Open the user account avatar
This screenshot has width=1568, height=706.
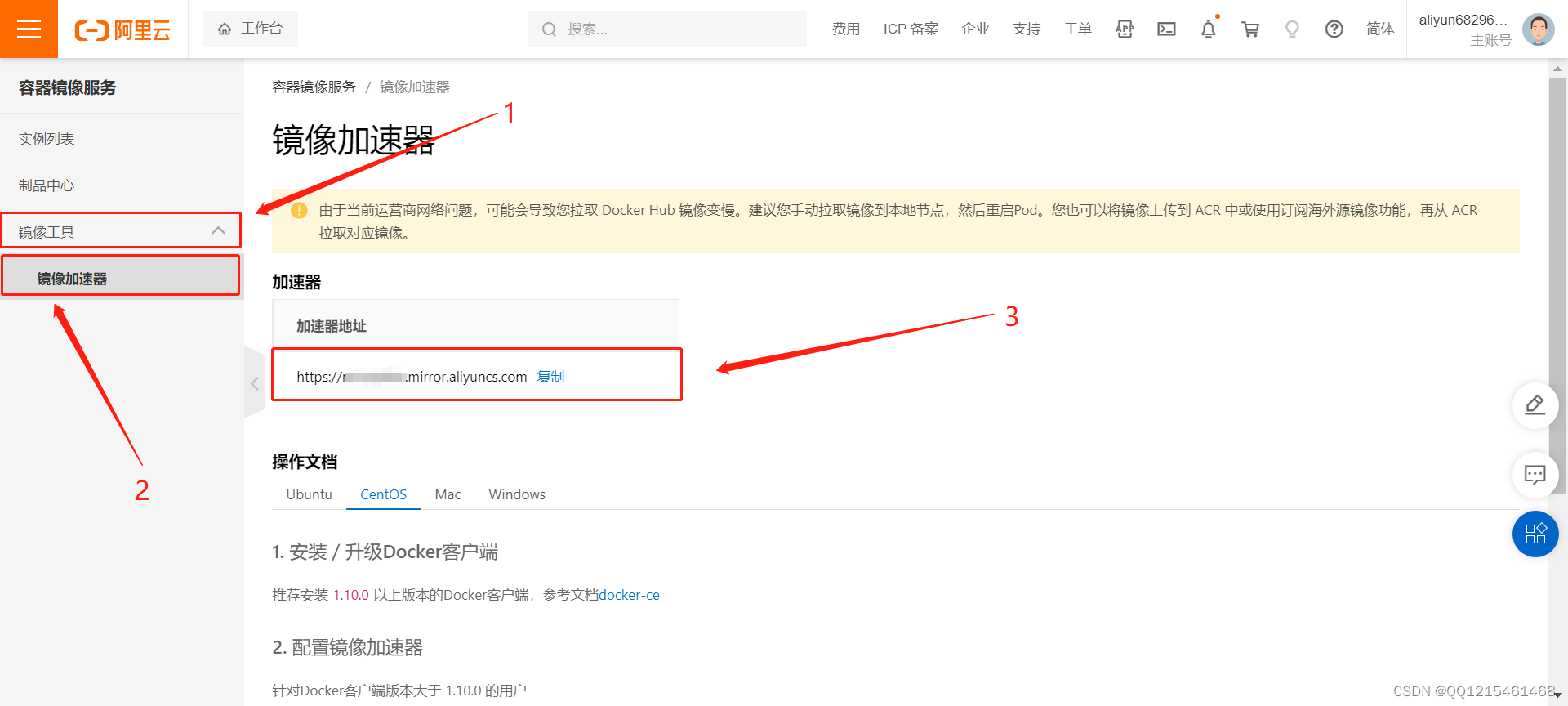tap(1539, 29)
